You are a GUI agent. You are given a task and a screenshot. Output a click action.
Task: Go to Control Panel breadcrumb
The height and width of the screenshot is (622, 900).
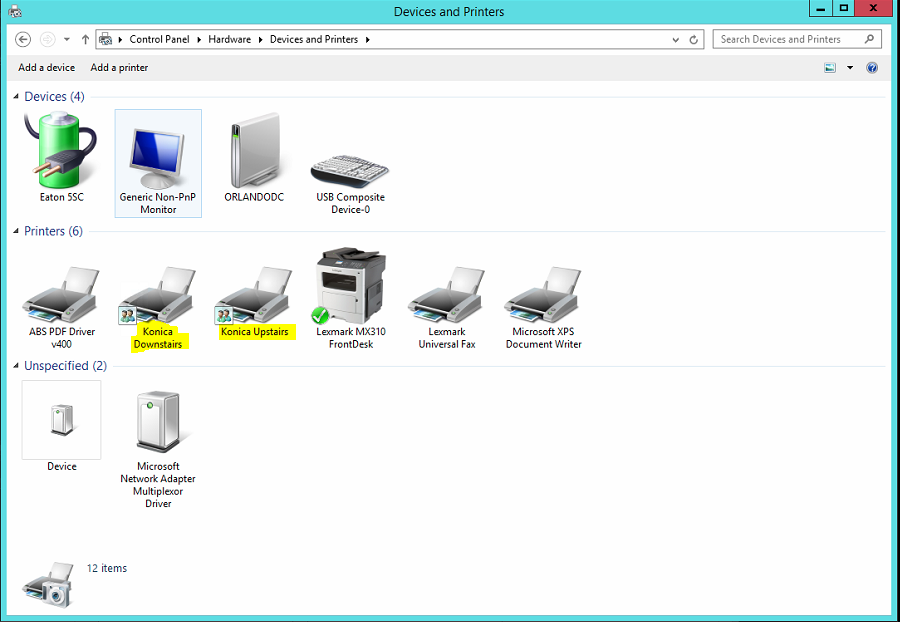coord(160,39)
